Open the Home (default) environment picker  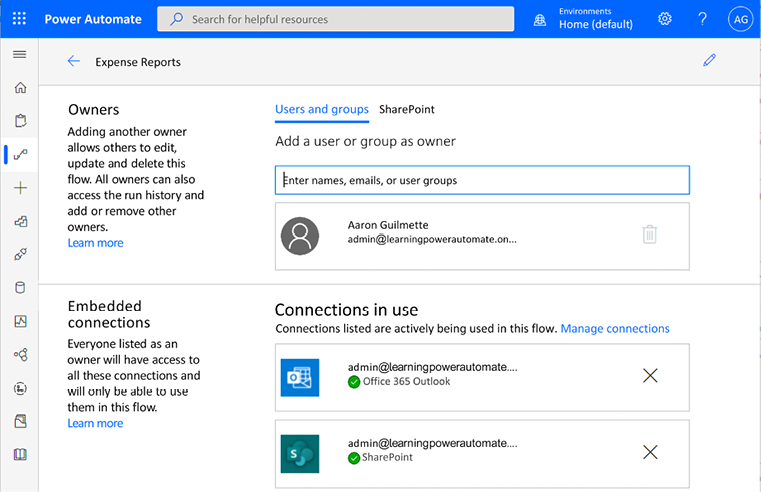click(596, 24)
